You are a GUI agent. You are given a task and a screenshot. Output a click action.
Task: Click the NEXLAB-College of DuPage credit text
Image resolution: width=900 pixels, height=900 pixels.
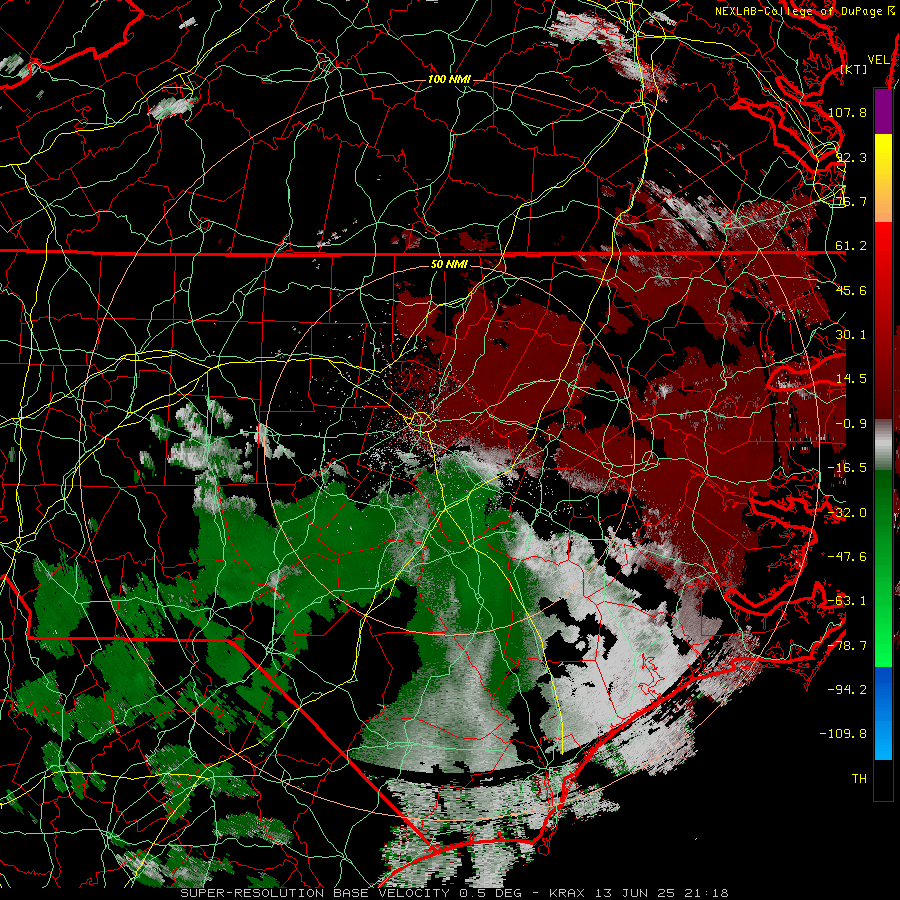point(806,11)
